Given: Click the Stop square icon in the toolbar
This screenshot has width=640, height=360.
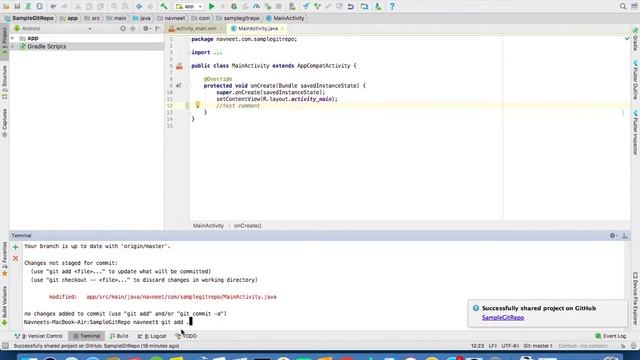Looking at the screenshot, I should pos(279,7).
